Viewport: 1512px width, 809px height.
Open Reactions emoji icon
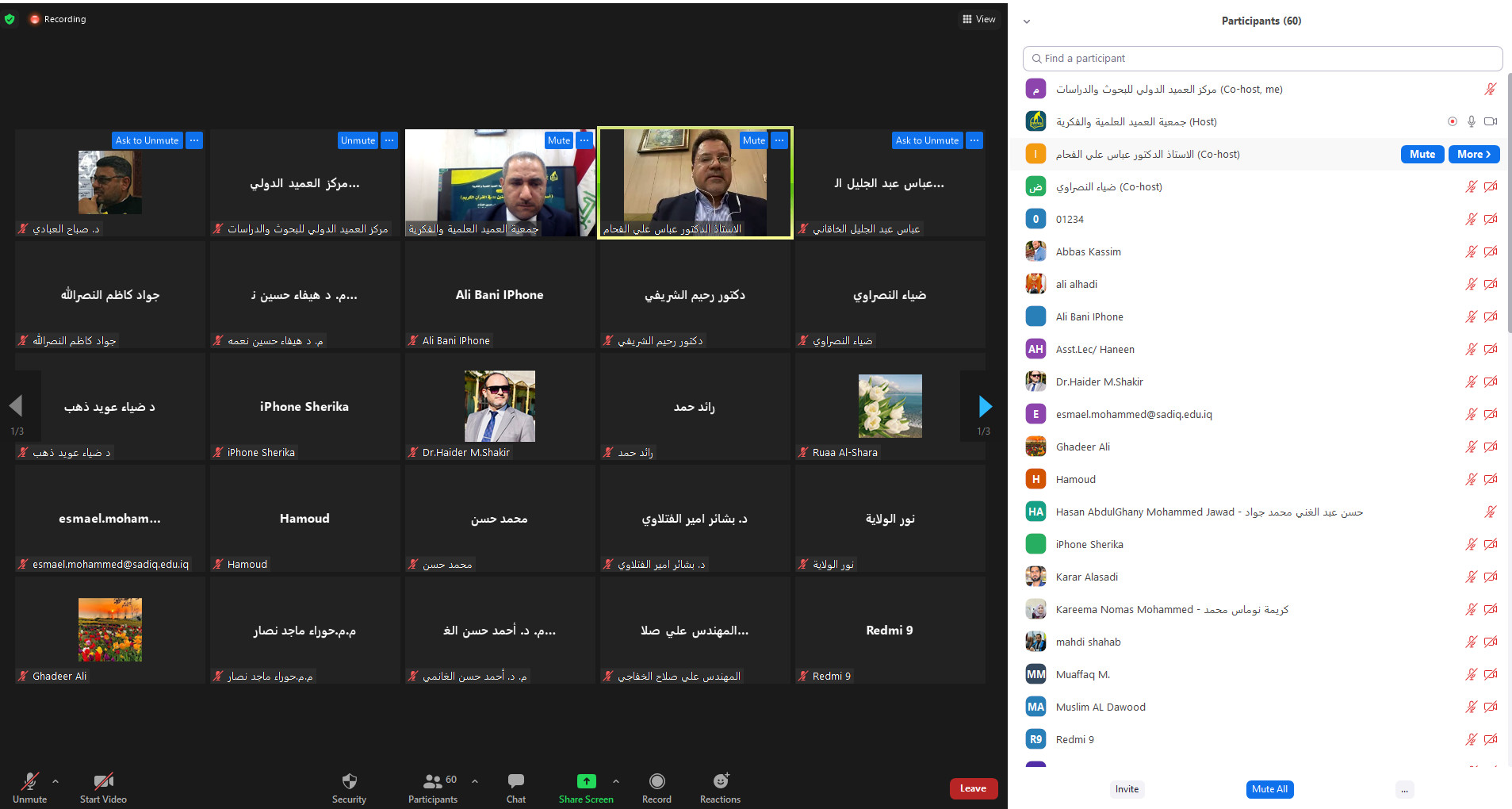pos(720,781)
